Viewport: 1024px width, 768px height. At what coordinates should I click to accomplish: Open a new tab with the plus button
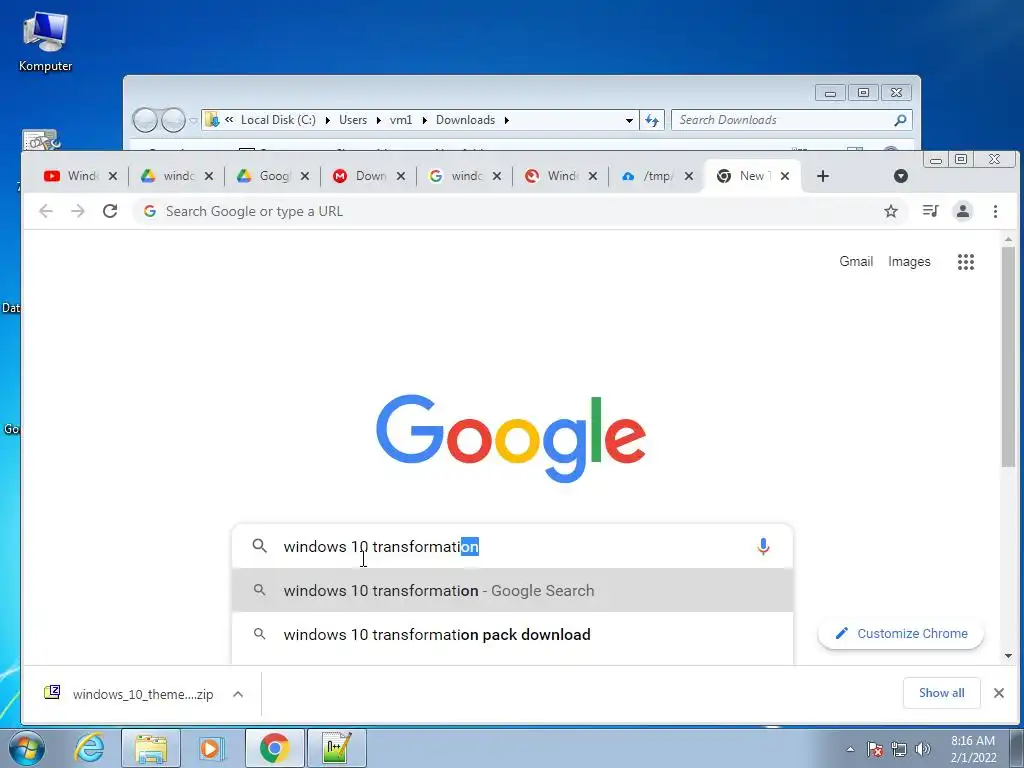[x=823, y=176]
